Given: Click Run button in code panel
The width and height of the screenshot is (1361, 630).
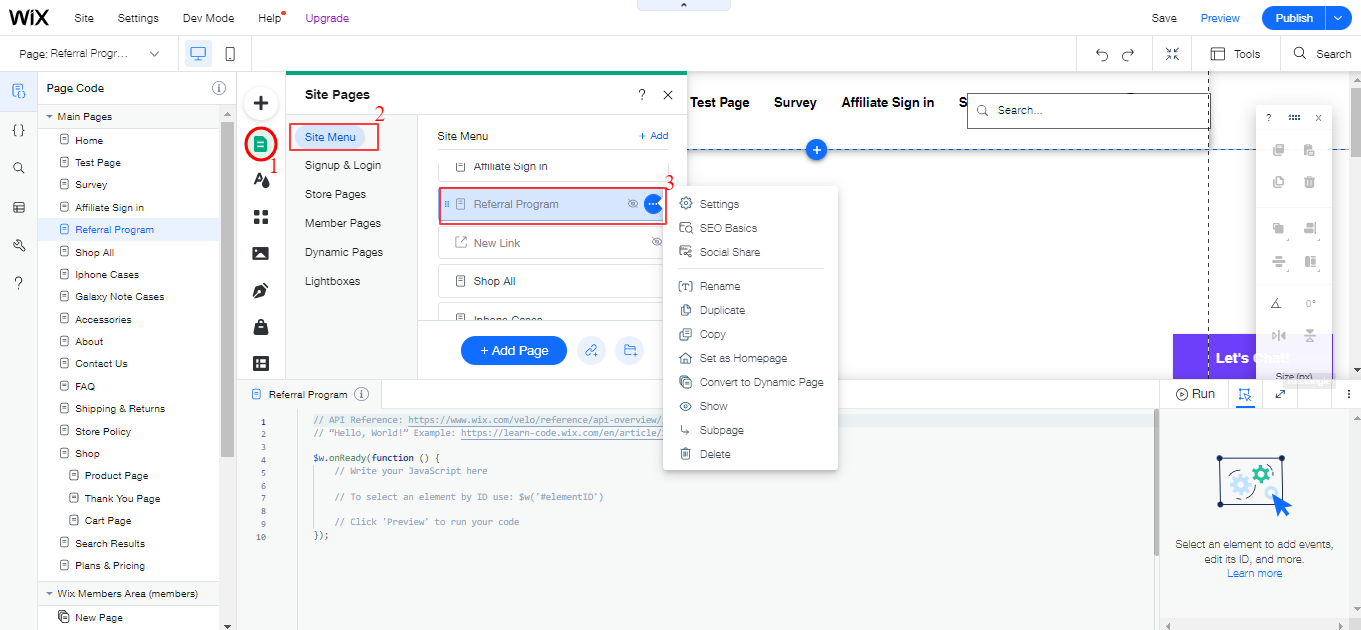Looking at the screenshot, I should coord(1195,394).
